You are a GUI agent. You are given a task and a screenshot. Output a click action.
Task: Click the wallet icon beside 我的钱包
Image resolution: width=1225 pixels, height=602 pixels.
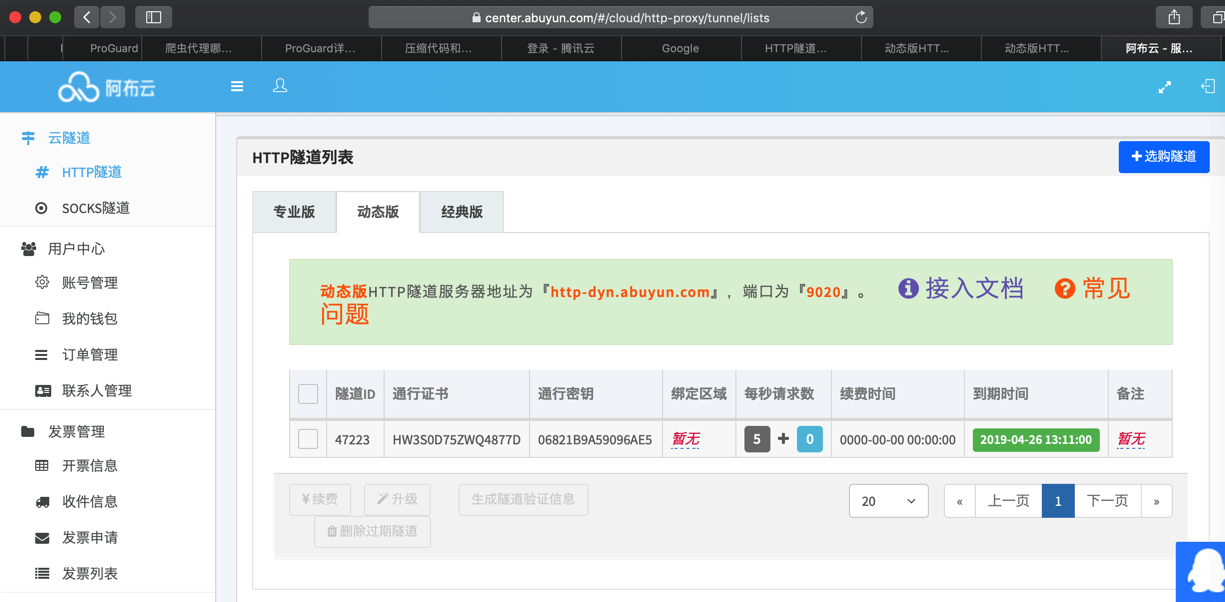pyautogui.click(x=42, y=318)
